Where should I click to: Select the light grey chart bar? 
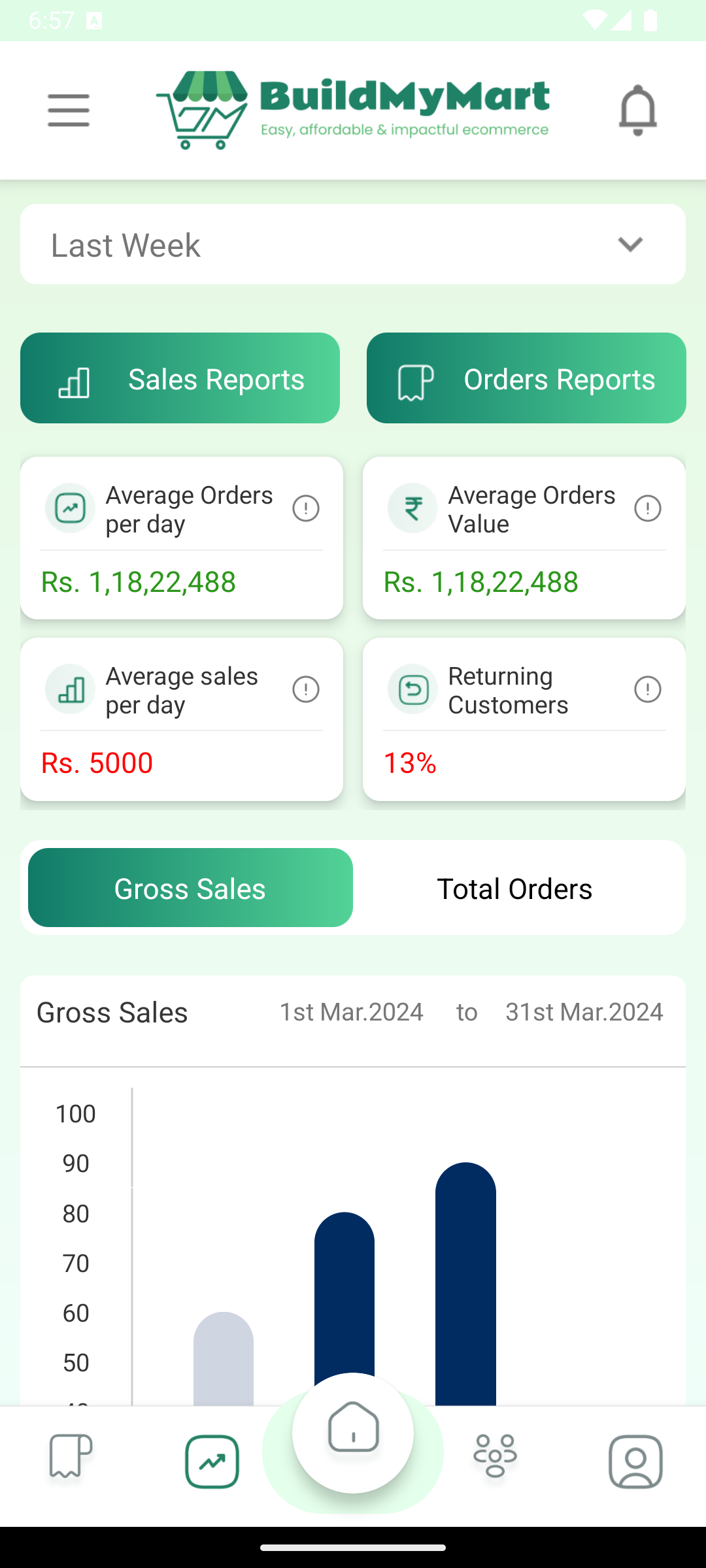[x=224, y=1358]
